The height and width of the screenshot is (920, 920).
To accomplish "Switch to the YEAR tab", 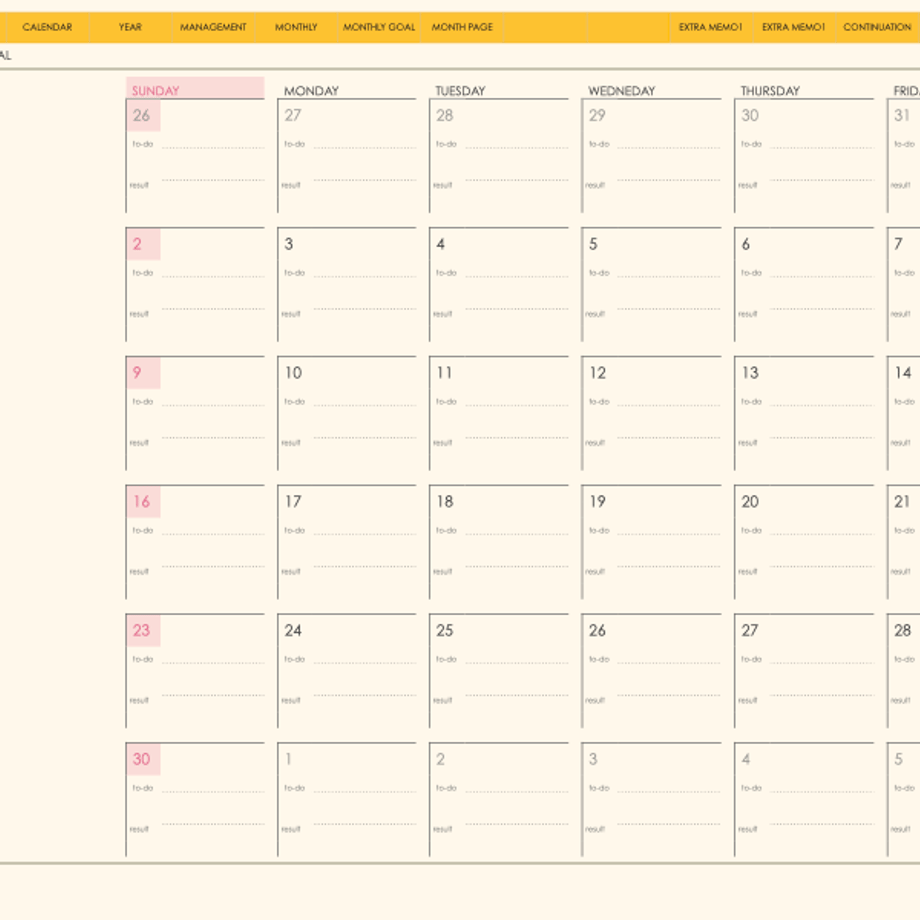I will 130,27.
